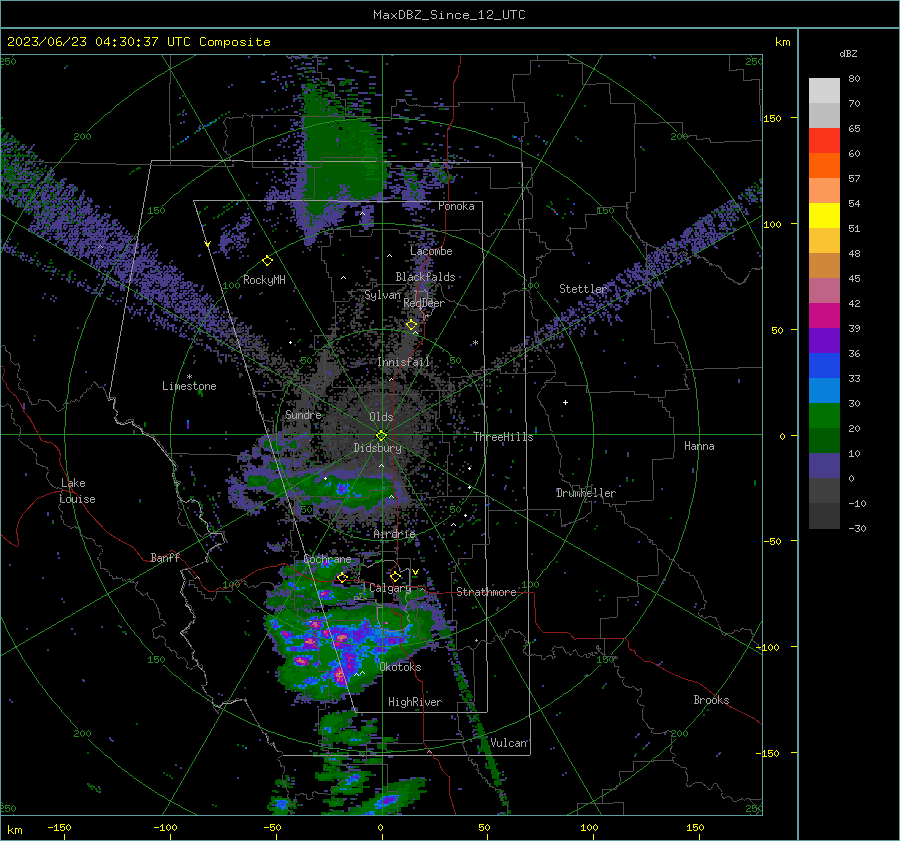Click the radar site diamond at Olds
The image size is (900, 841).
[381, 435]
